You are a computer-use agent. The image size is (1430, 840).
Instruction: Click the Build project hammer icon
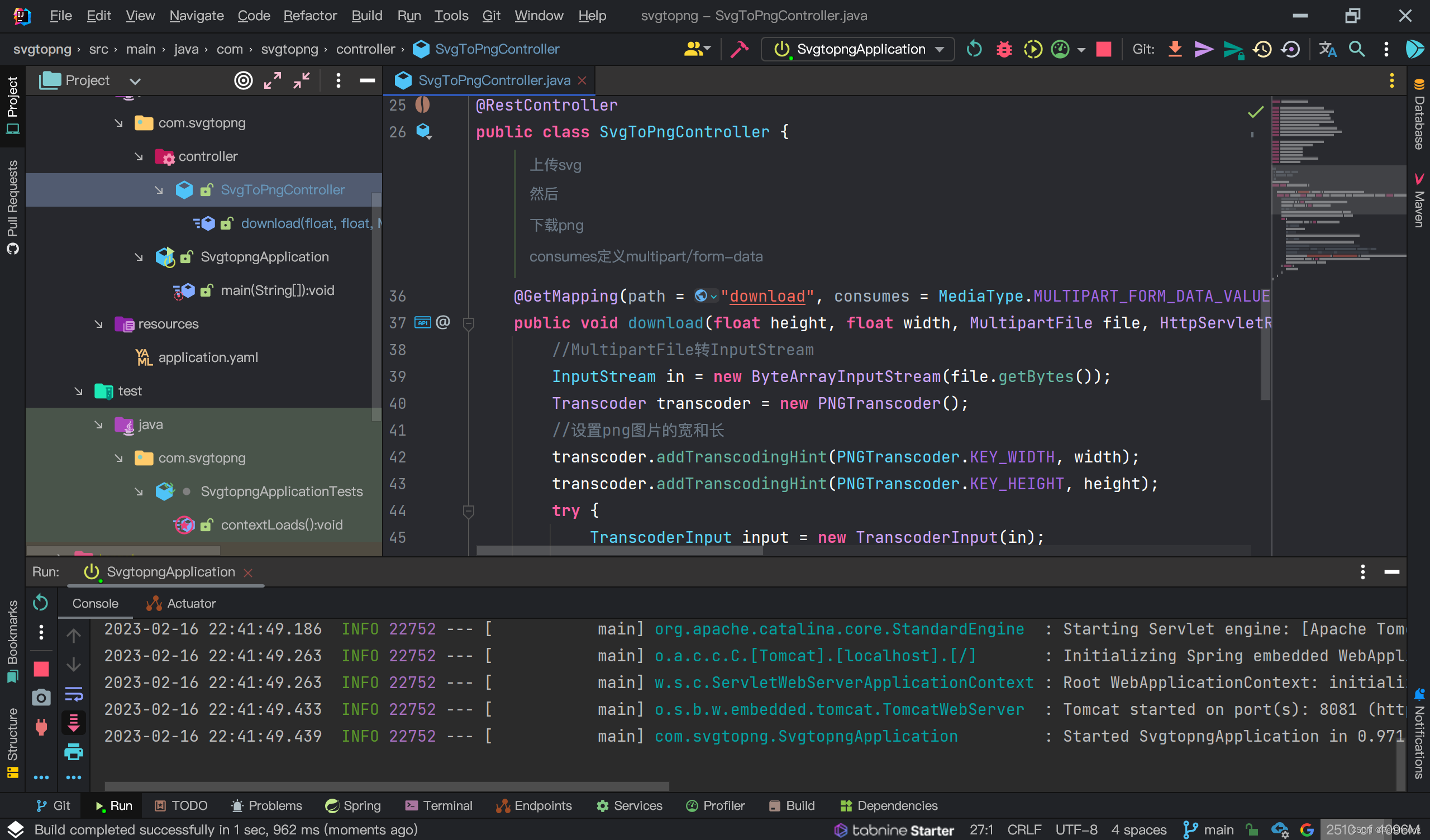click(740, 49)
